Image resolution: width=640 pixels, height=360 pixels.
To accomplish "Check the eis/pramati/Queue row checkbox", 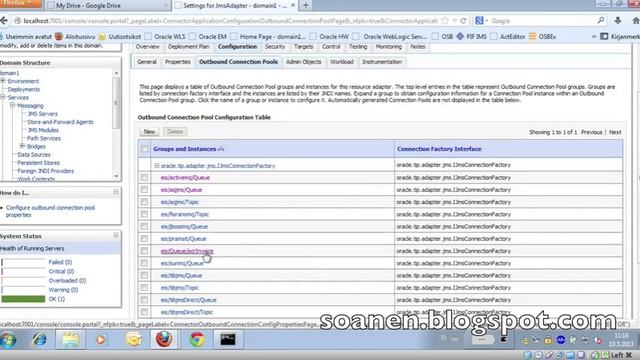I will point(144,239).
